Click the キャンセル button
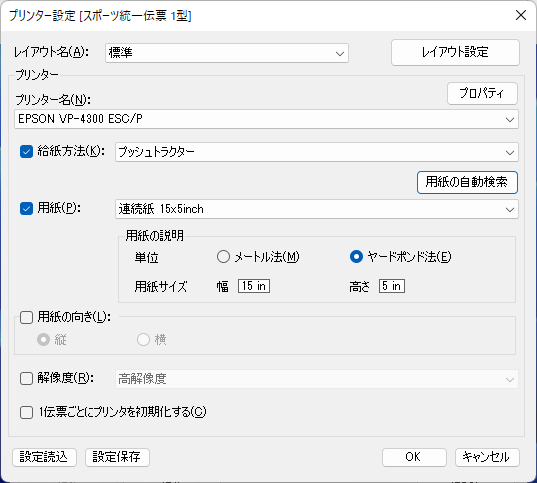Viewport: 537px width, 483px height. [x=487, y=457]
